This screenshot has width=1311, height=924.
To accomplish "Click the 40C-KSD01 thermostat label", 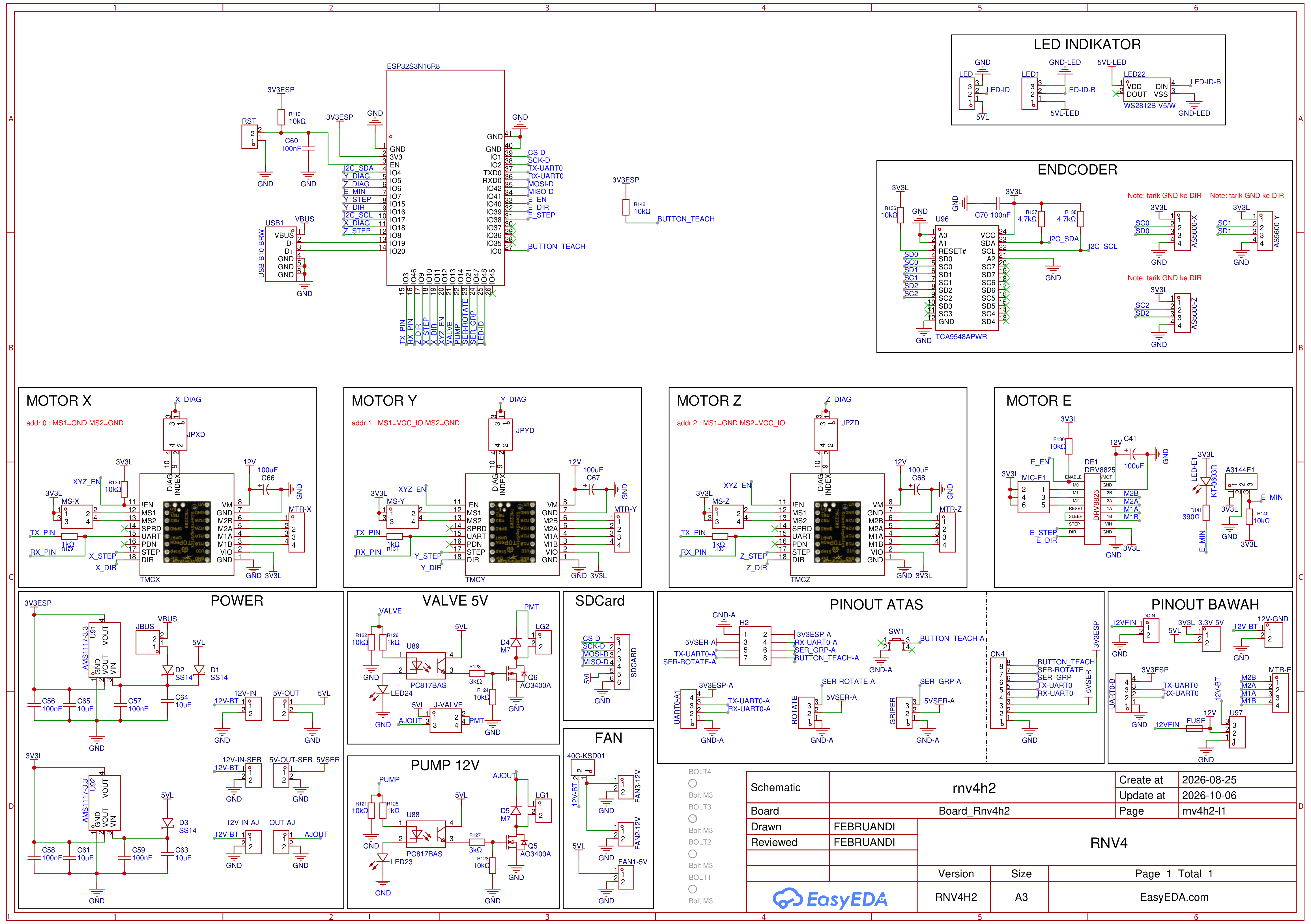I will pos(586,756).
